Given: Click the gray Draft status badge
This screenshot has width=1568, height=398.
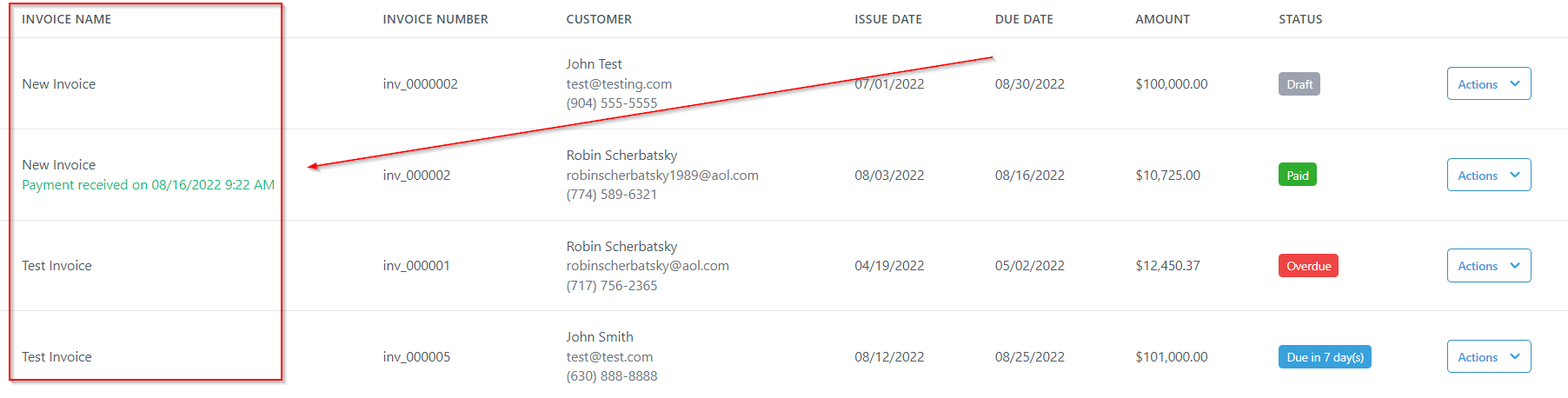Looking at the screenshot, I should click(1299, 84).
